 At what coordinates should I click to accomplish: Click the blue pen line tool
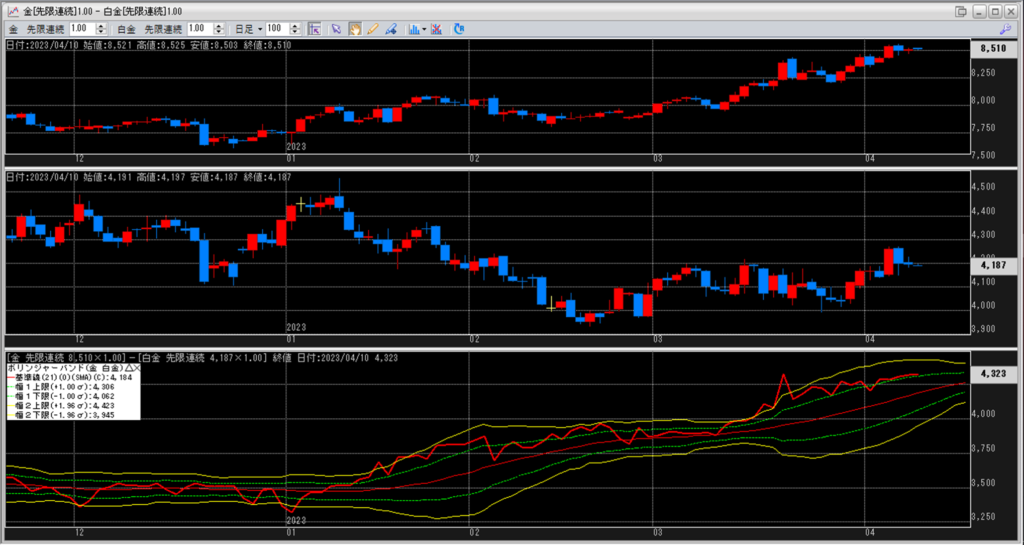click(x=390, y=29)
